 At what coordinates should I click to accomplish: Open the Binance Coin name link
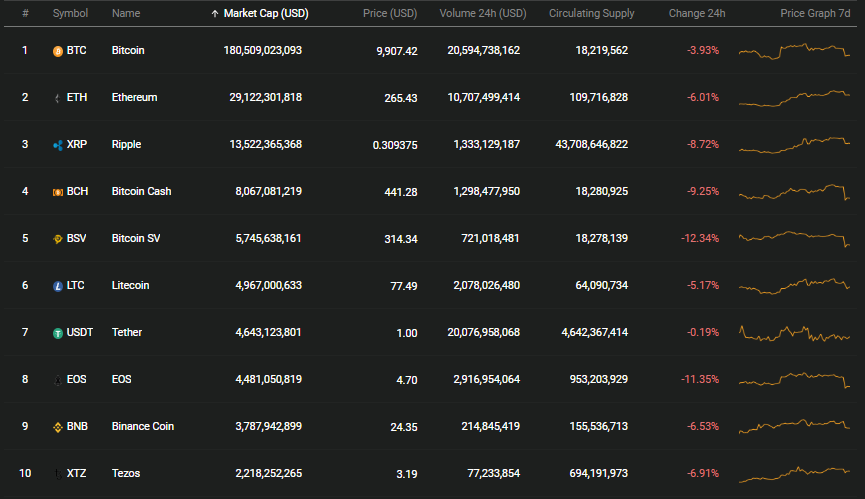tap(142, 426)
